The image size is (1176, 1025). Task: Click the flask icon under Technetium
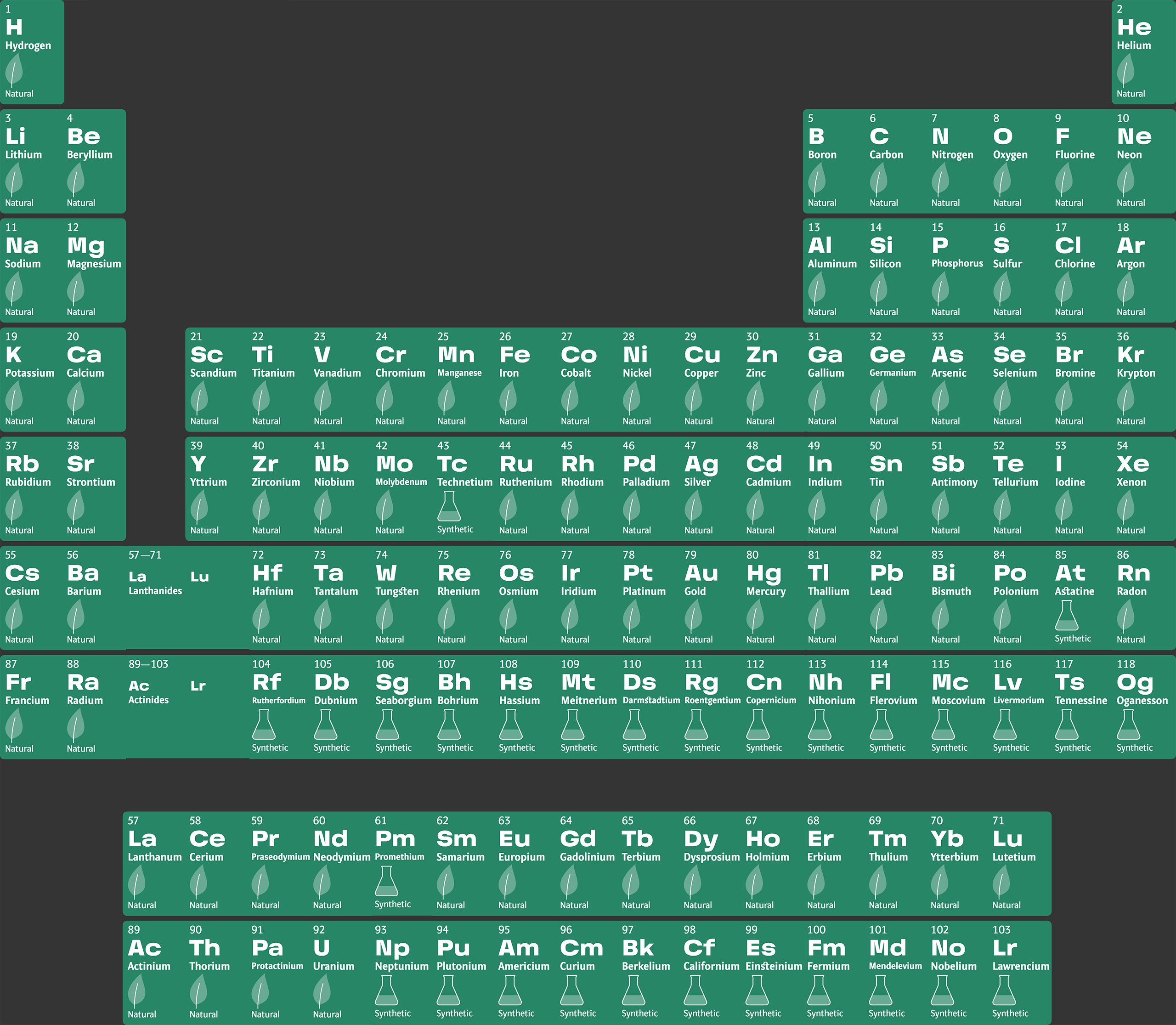(x=449, y=506)
